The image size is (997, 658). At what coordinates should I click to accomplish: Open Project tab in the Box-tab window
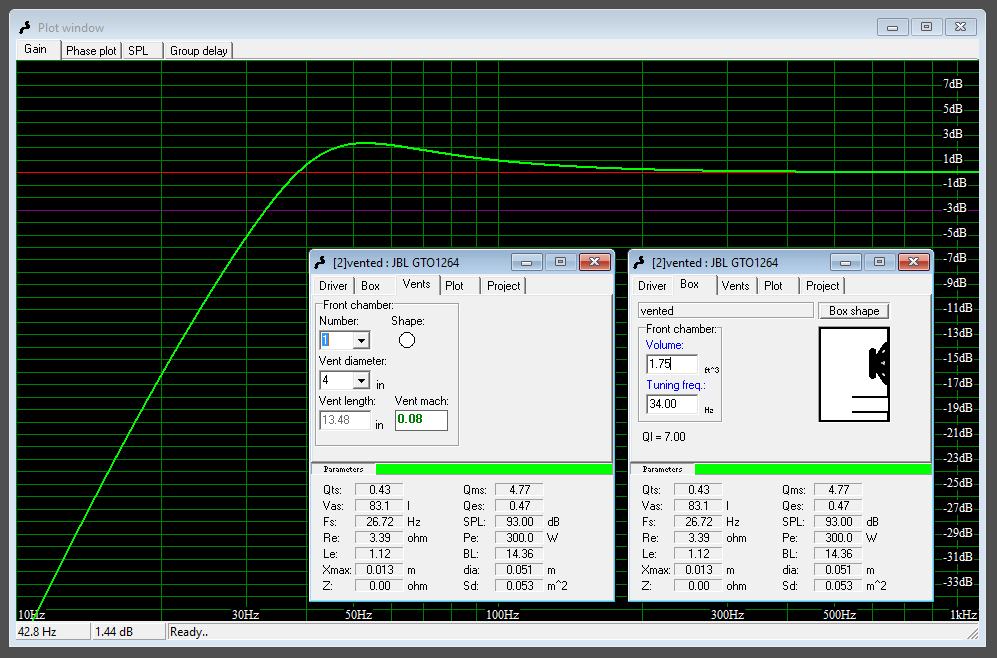tap(823, 286)
